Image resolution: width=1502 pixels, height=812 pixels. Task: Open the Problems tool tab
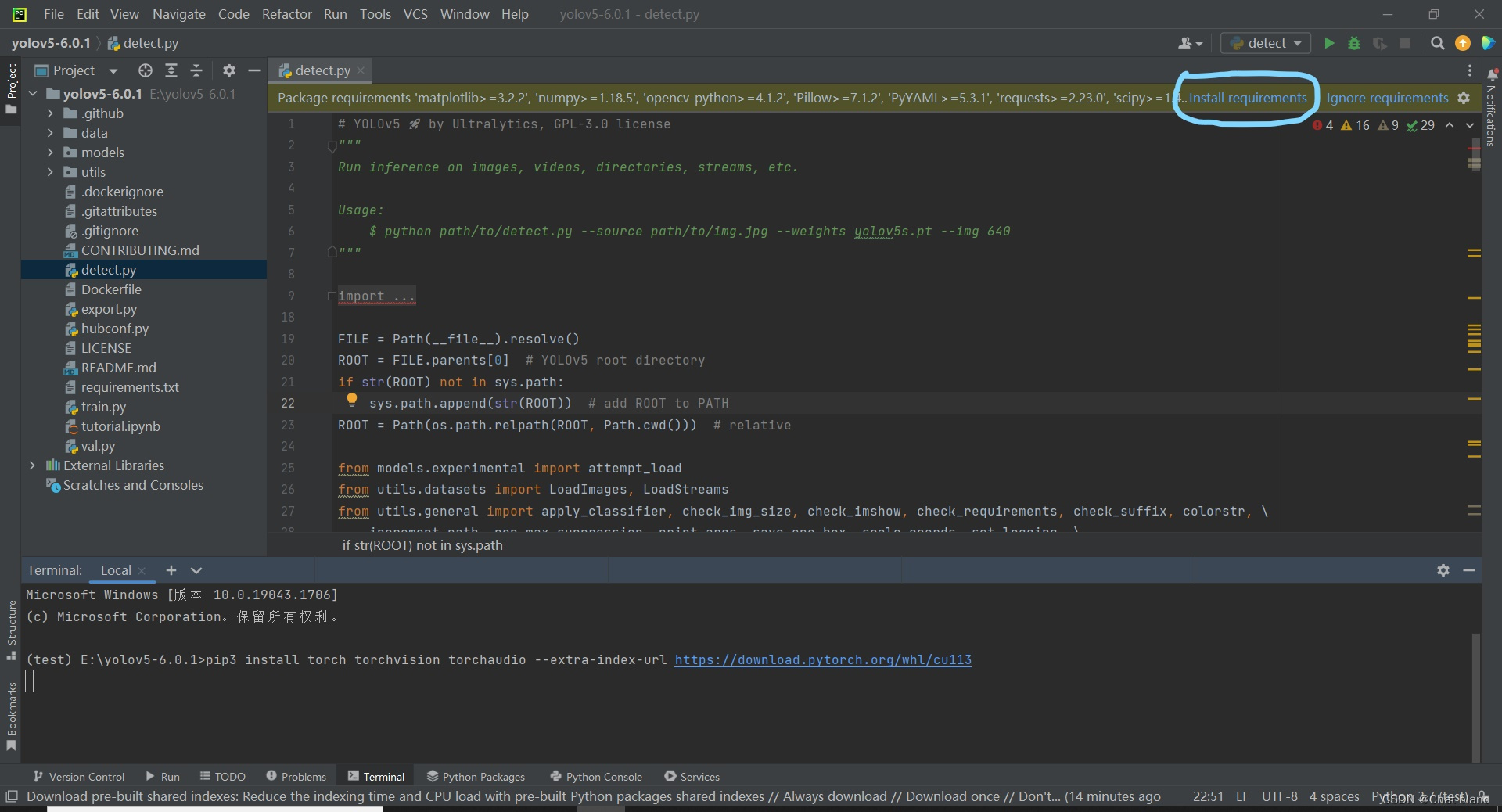coord(296,776)
